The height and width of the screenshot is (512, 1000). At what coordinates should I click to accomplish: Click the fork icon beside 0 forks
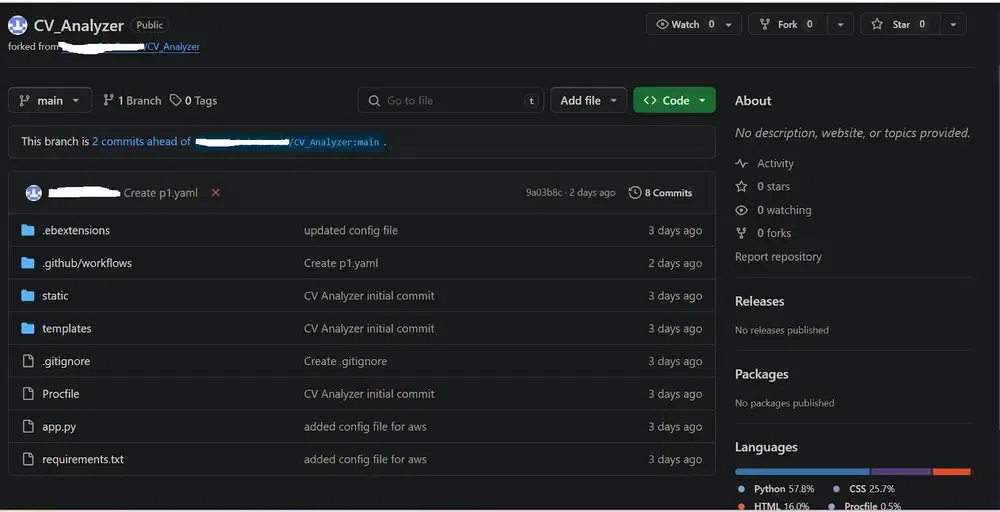(741, 233)
